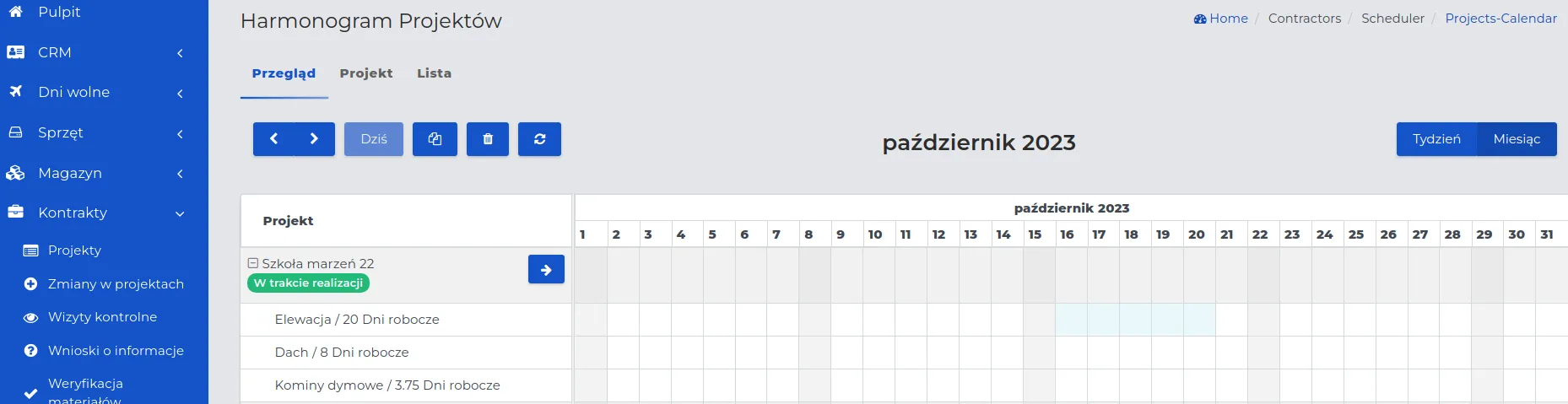Screen dimensions: 1568x404
Task: Open Wizyty kontrolne eye icon item
Action: click(31, 318)
